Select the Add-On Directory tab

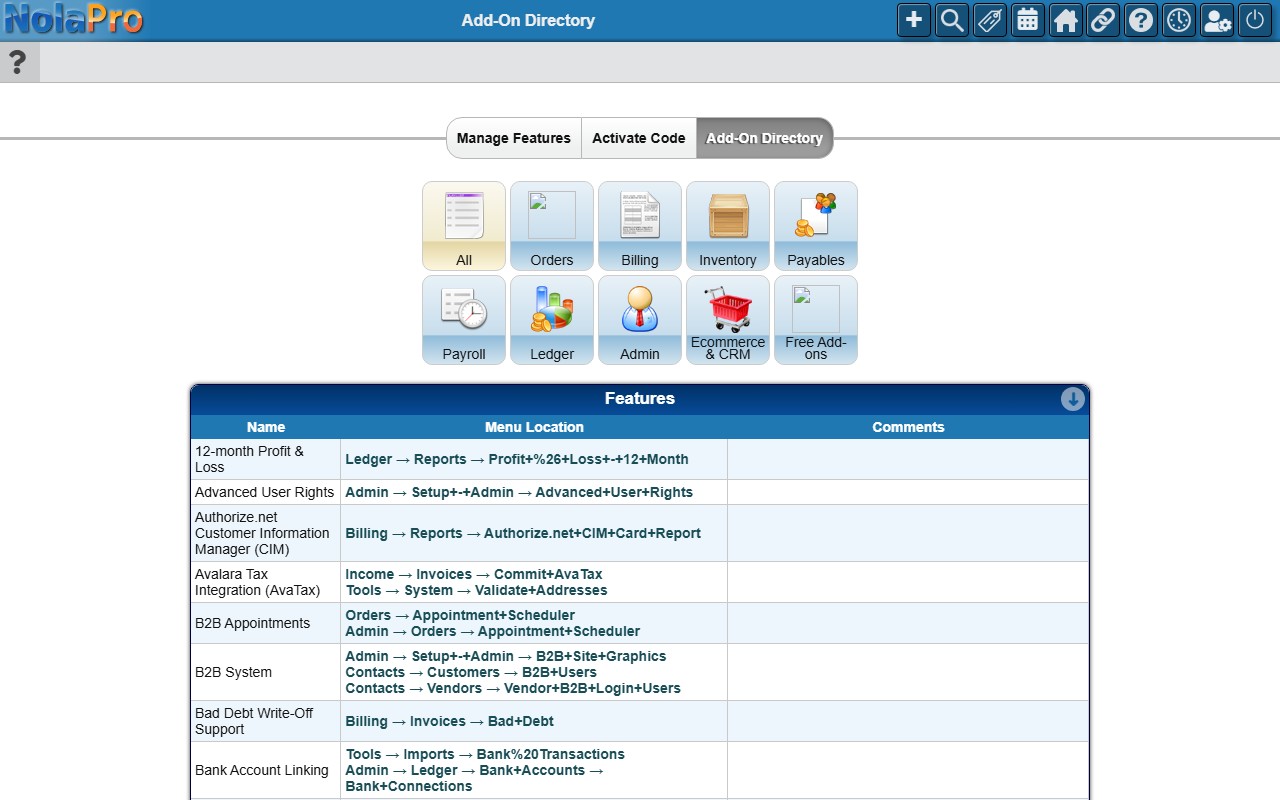765,138
